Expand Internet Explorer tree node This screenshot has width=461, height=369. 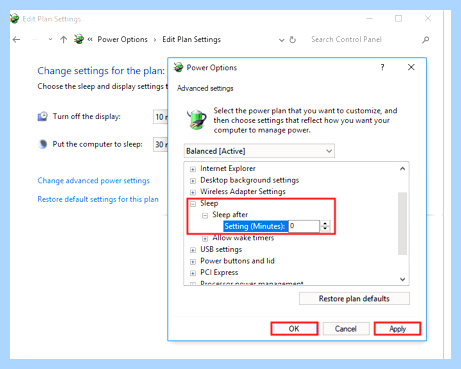[193, 169]
